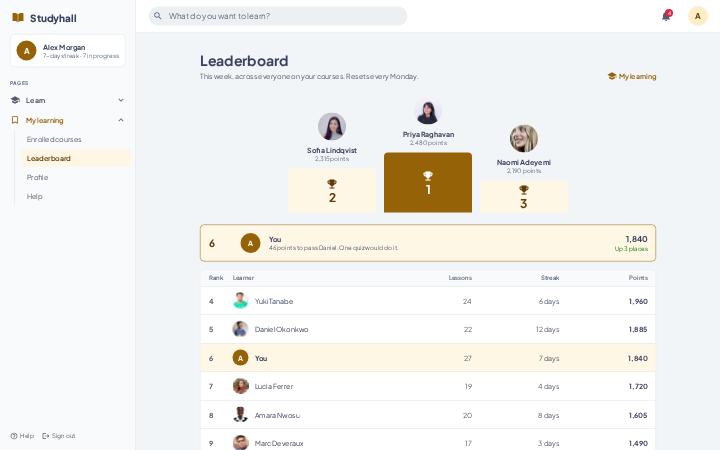Follow the My learning link near heading

click(x=632, y=76)
